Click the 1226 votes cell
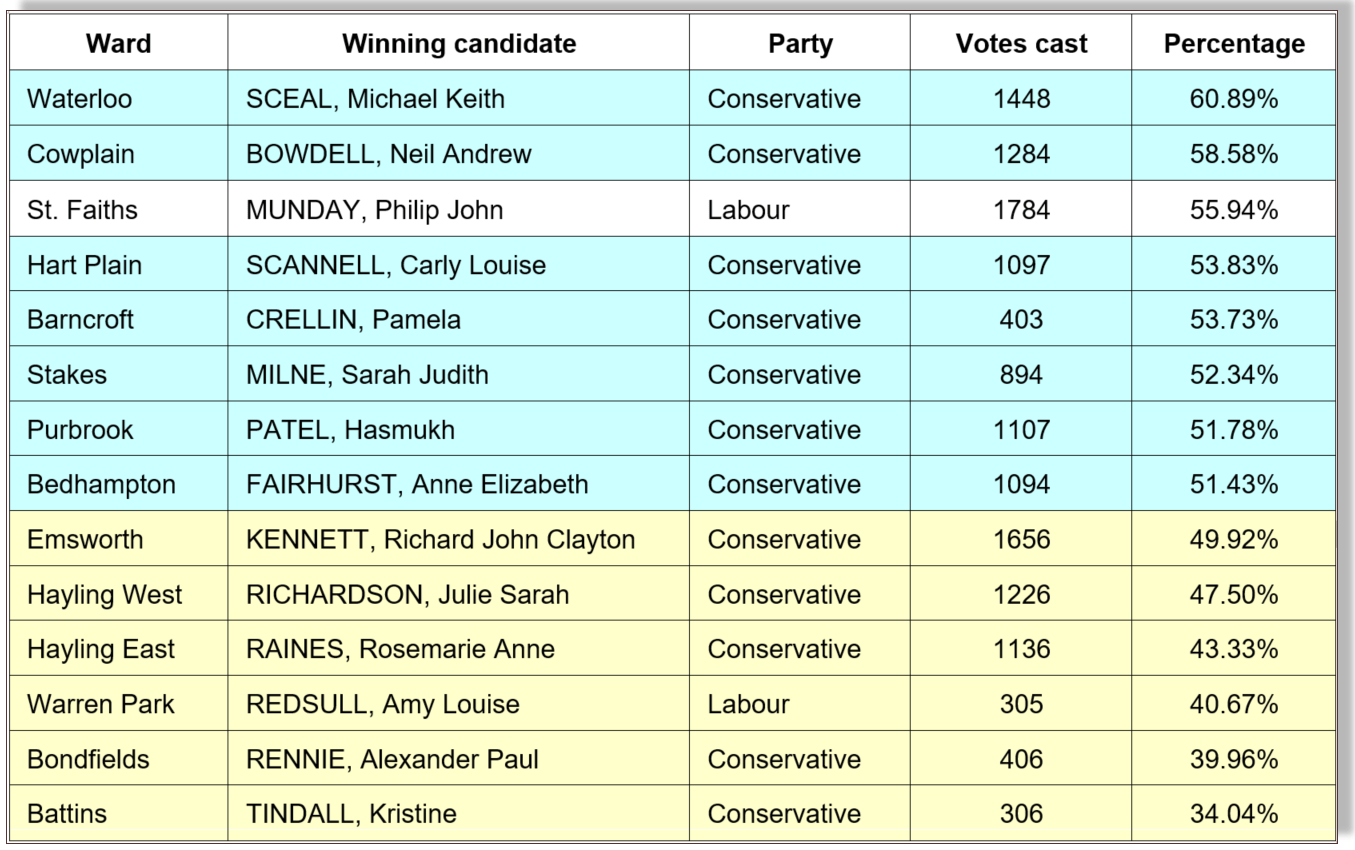The width and height of the screenshot is (1355, 850). point(1021,595)
